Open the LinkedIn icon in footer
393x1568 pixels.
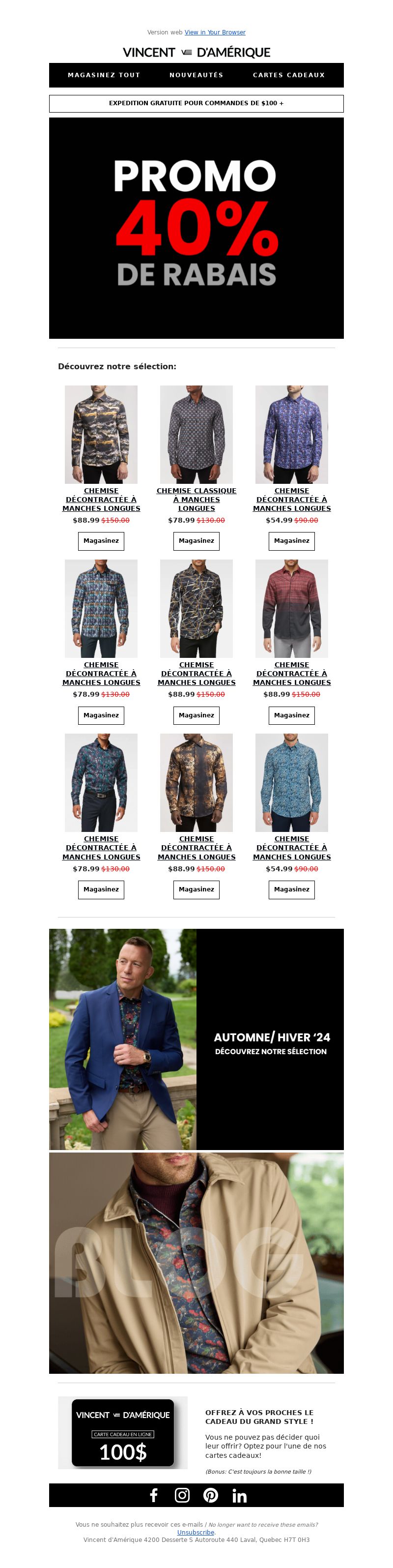point(240,1496)
